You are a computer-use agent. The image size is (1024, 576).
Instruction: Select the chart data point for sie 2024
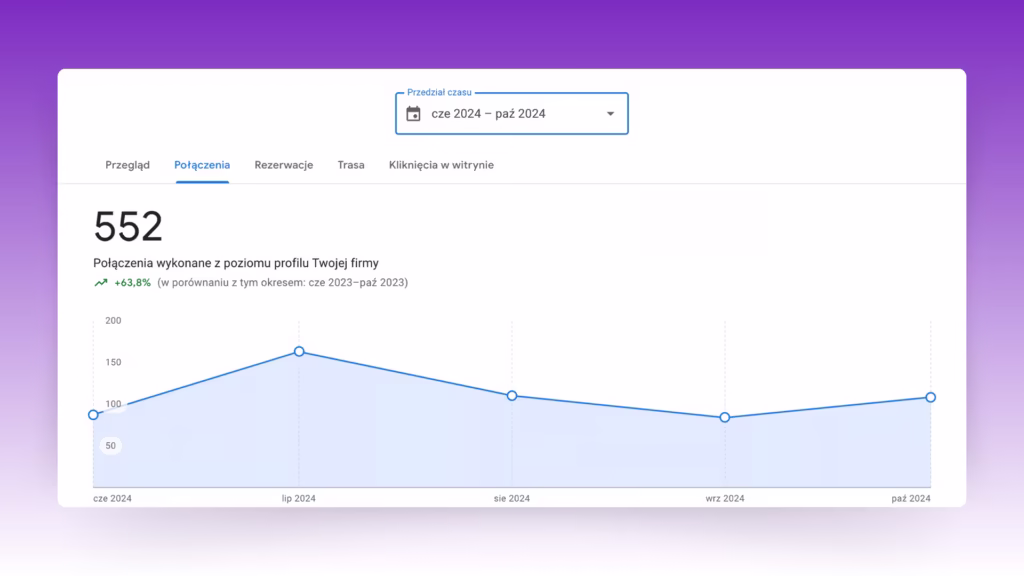click(512, 396)
